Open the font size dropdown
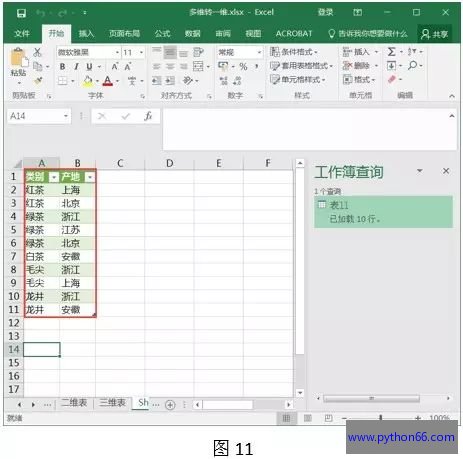463x459 pixels. point(141,52)
